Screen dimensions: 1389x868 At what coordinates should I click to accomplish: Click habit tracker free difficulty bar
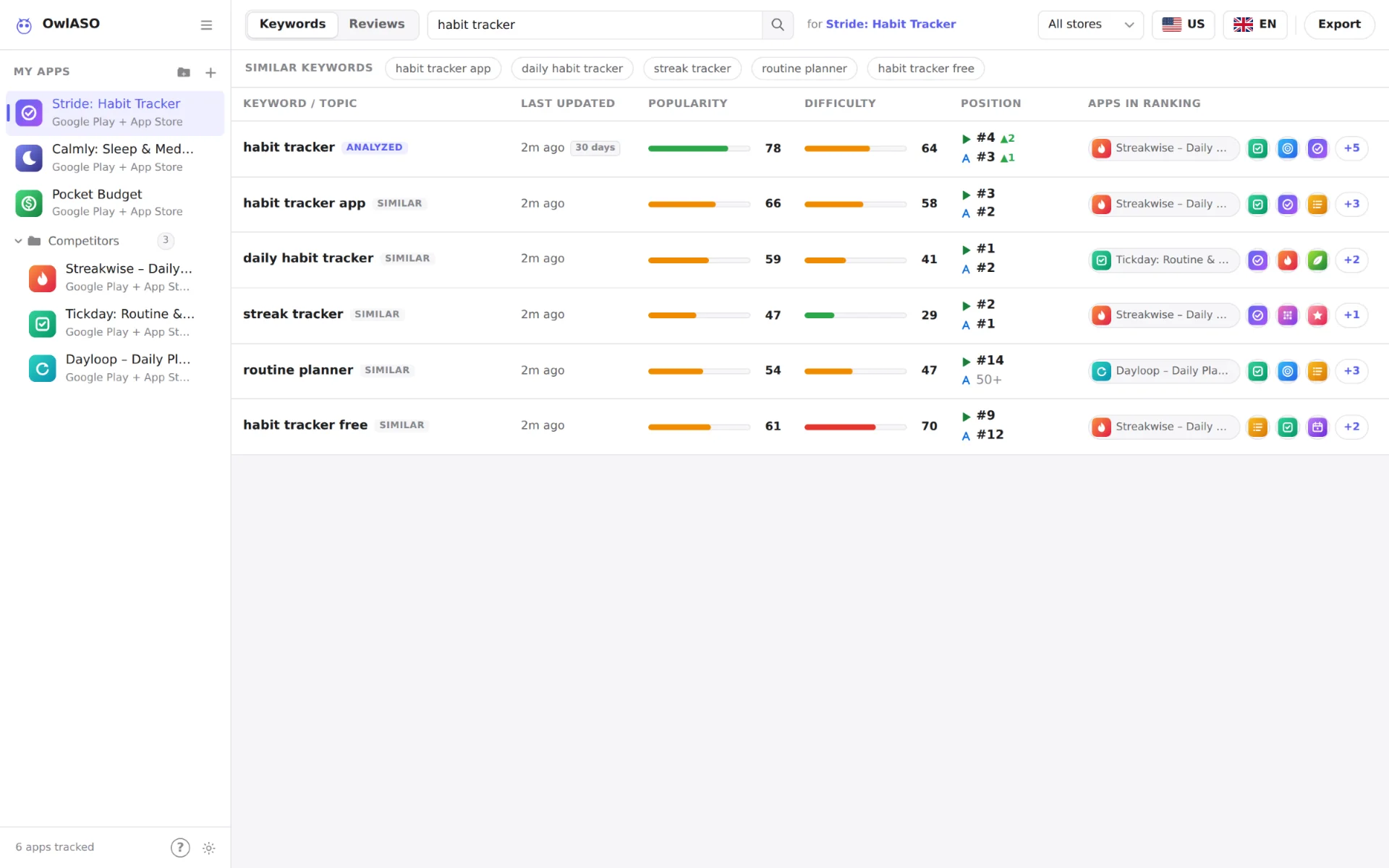[x=855, y=427]
